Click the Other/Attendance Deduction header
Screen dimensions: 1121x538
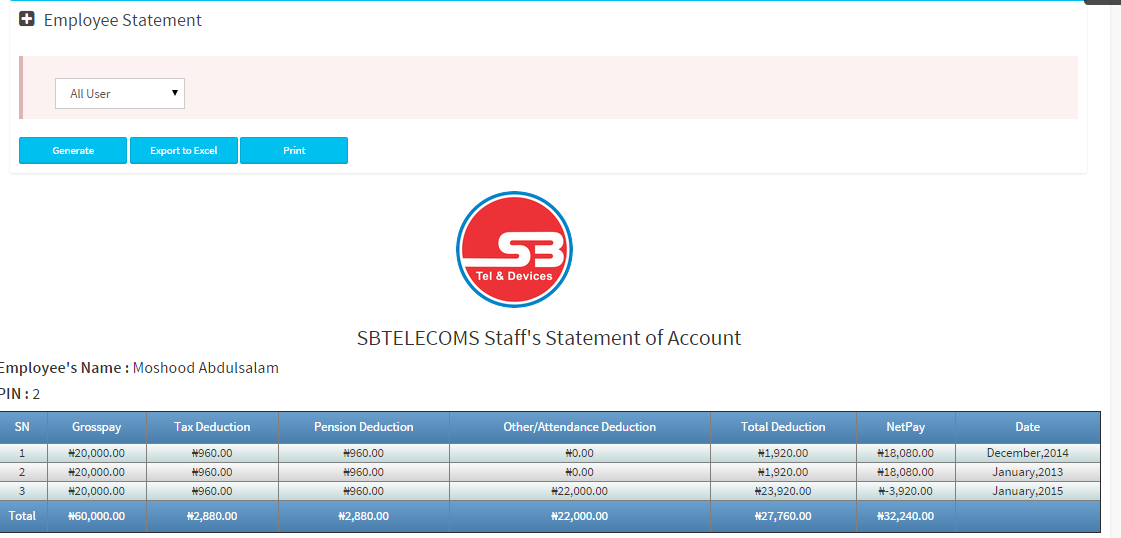[x=580, y=427]
